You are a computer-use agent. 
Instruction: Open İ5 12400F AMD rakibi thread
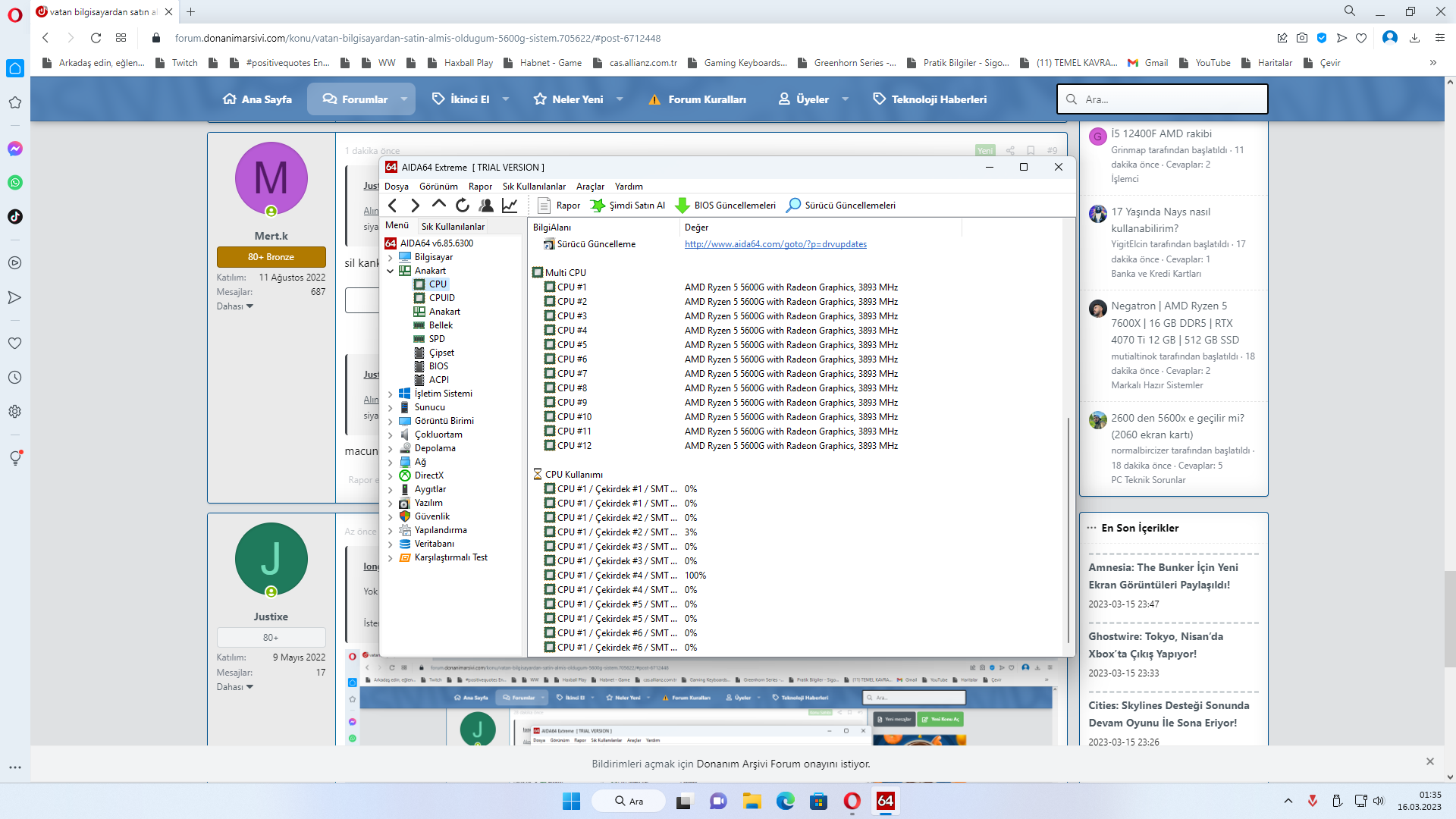[x=1161, y=133]
